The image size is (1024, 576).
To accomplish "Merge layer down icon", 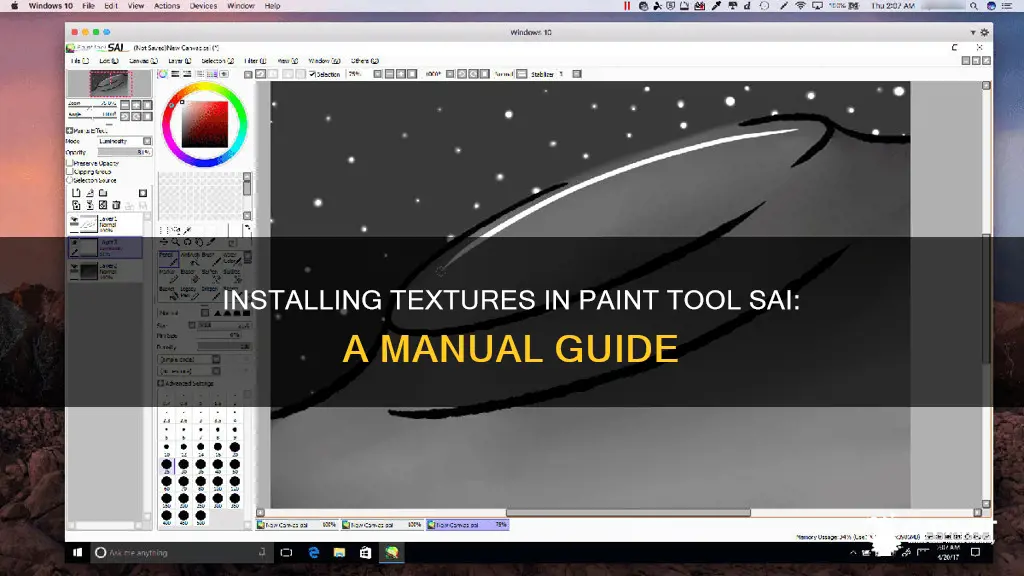I will 89,205.
